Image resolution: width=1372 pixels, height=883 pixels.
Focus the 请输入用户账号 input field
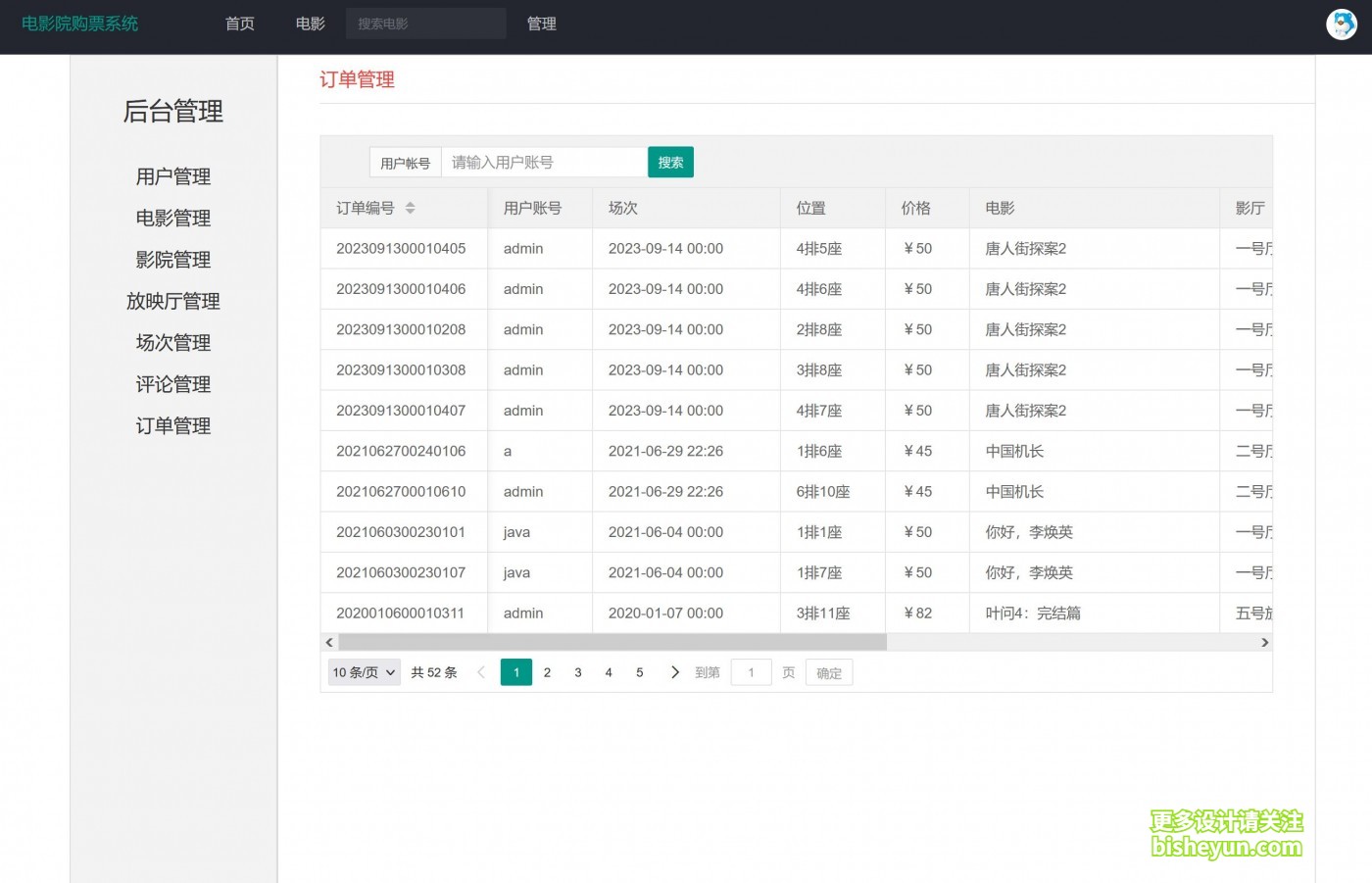pyautogui.click(x=544, y=162)
